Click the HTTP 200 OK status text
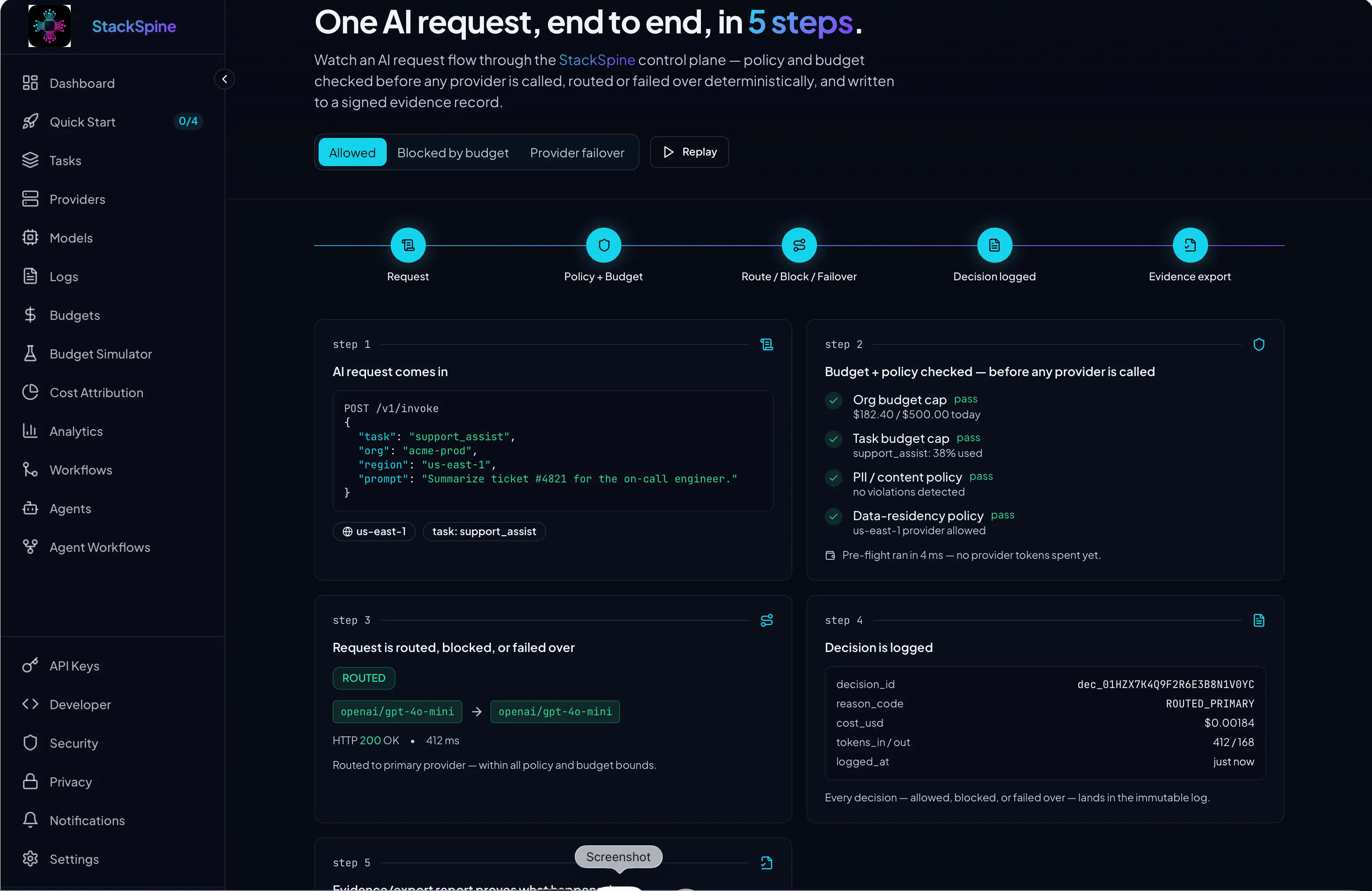The height and width of the screenshot is (891, 1372). (366, 740)
